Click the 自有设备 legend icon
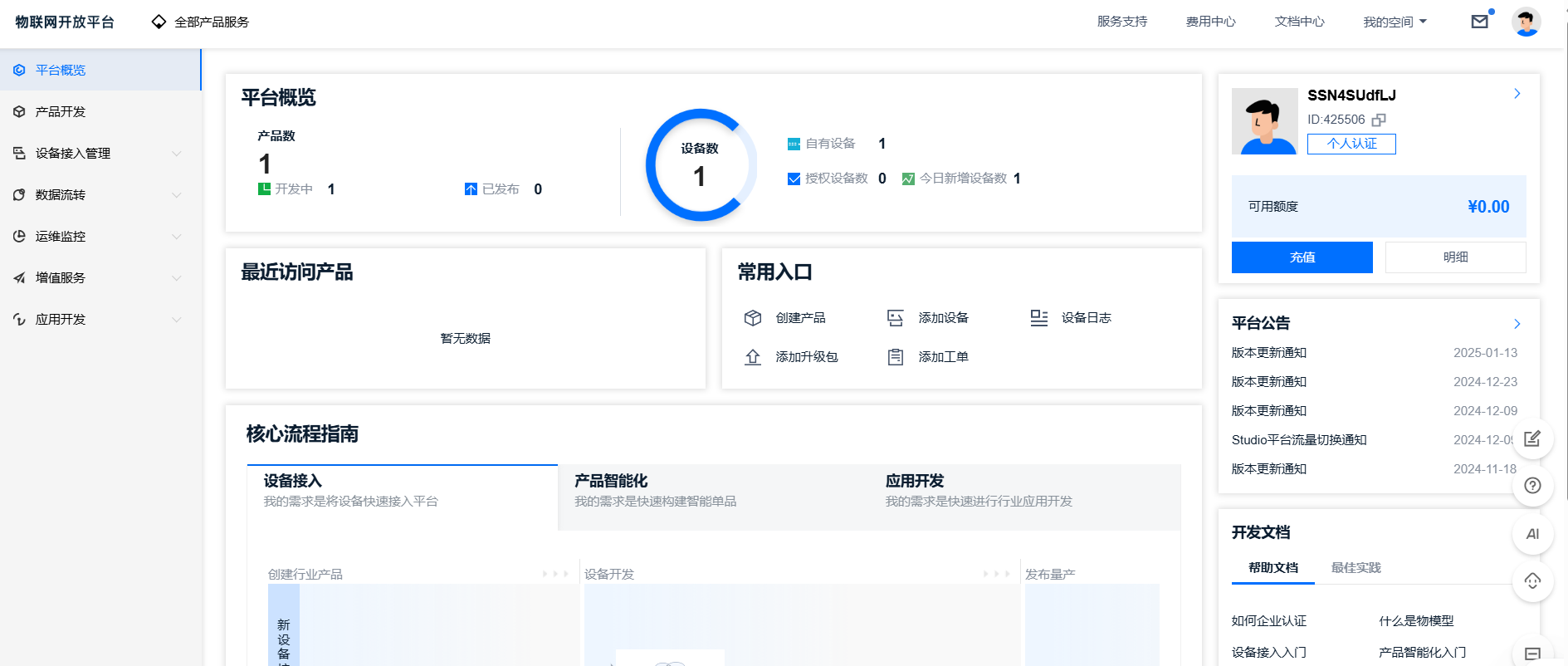The width and height of the screenshot is (1568, 666). (794, 144)
